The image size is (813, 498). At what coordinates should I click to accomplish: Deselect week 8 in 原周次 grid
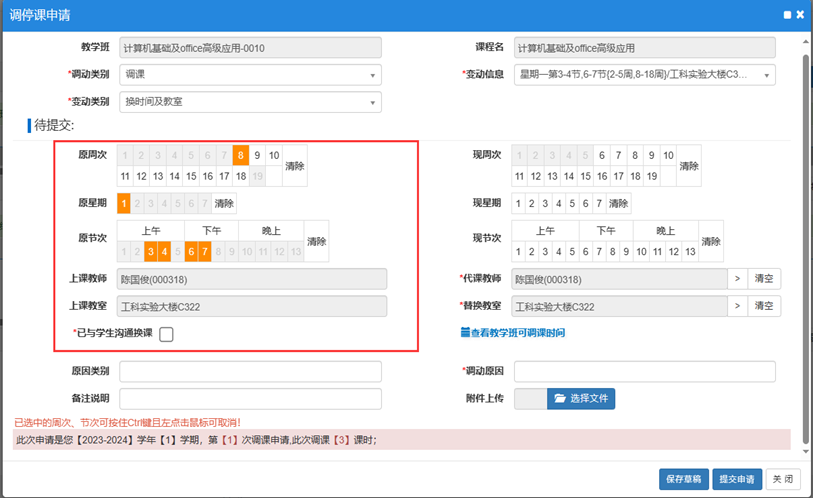(x=241, y=155)
